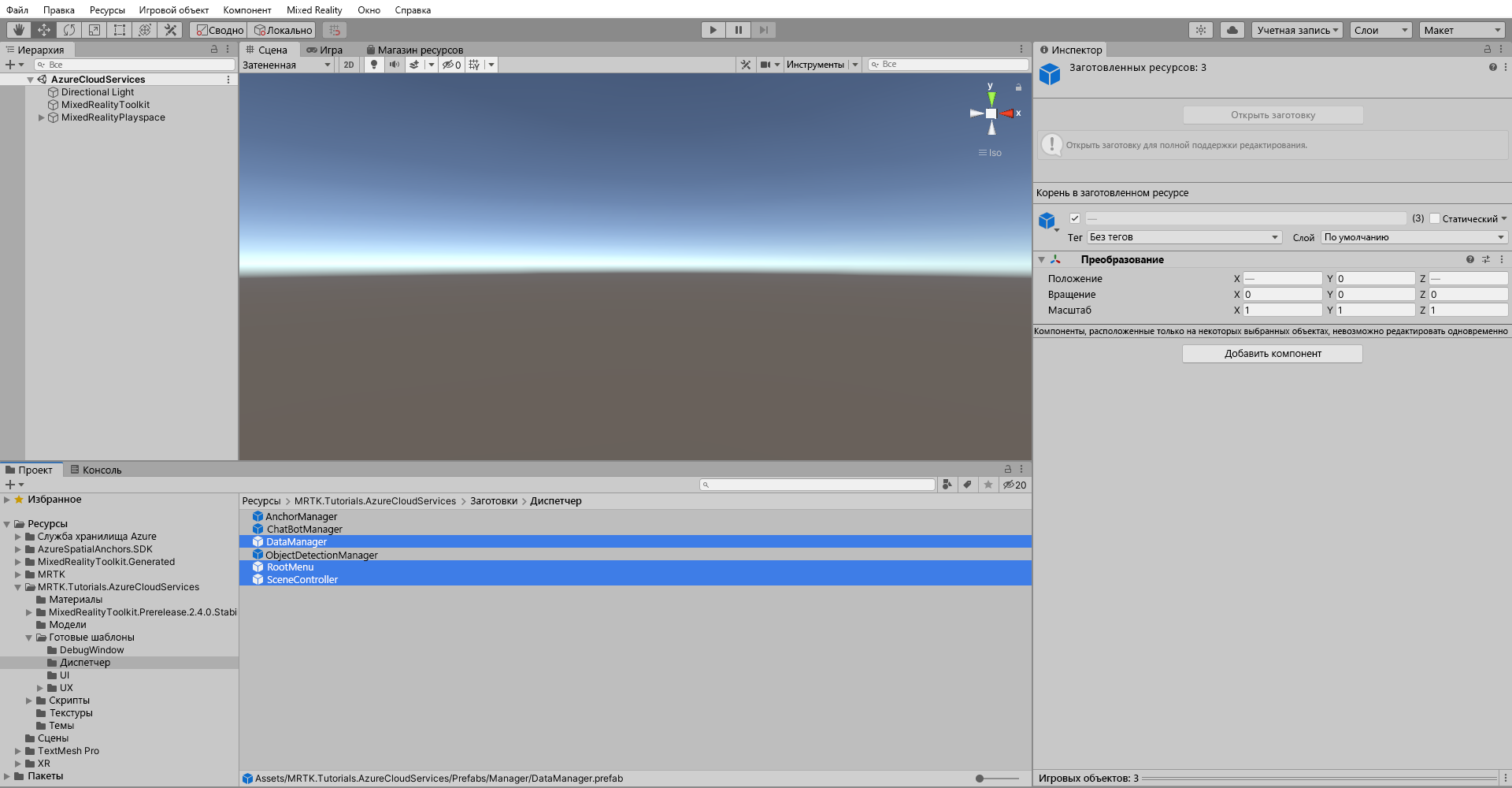Open Transform component help icon
The image size is (1512, 788).
(1470, 259)
